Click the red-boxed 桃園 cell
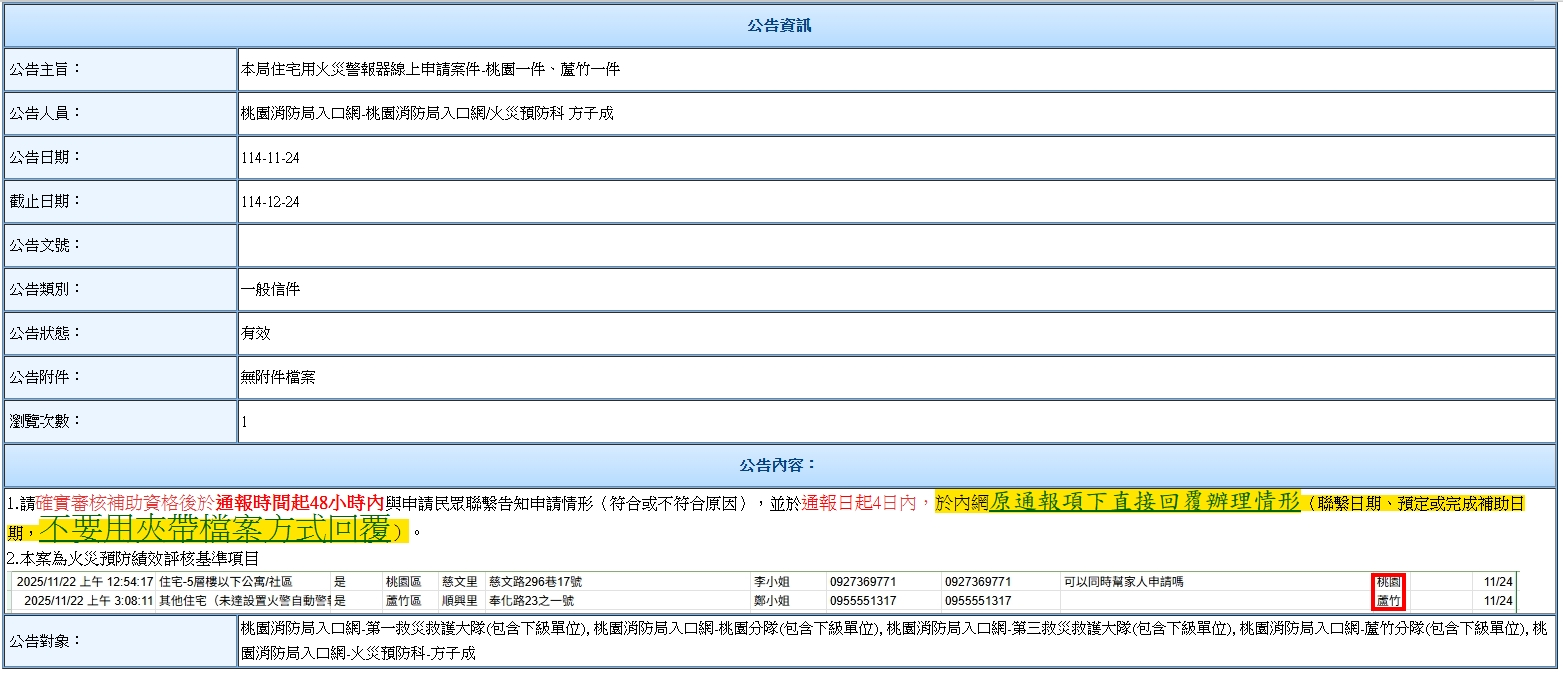1563x684 pixels. 1389,582
